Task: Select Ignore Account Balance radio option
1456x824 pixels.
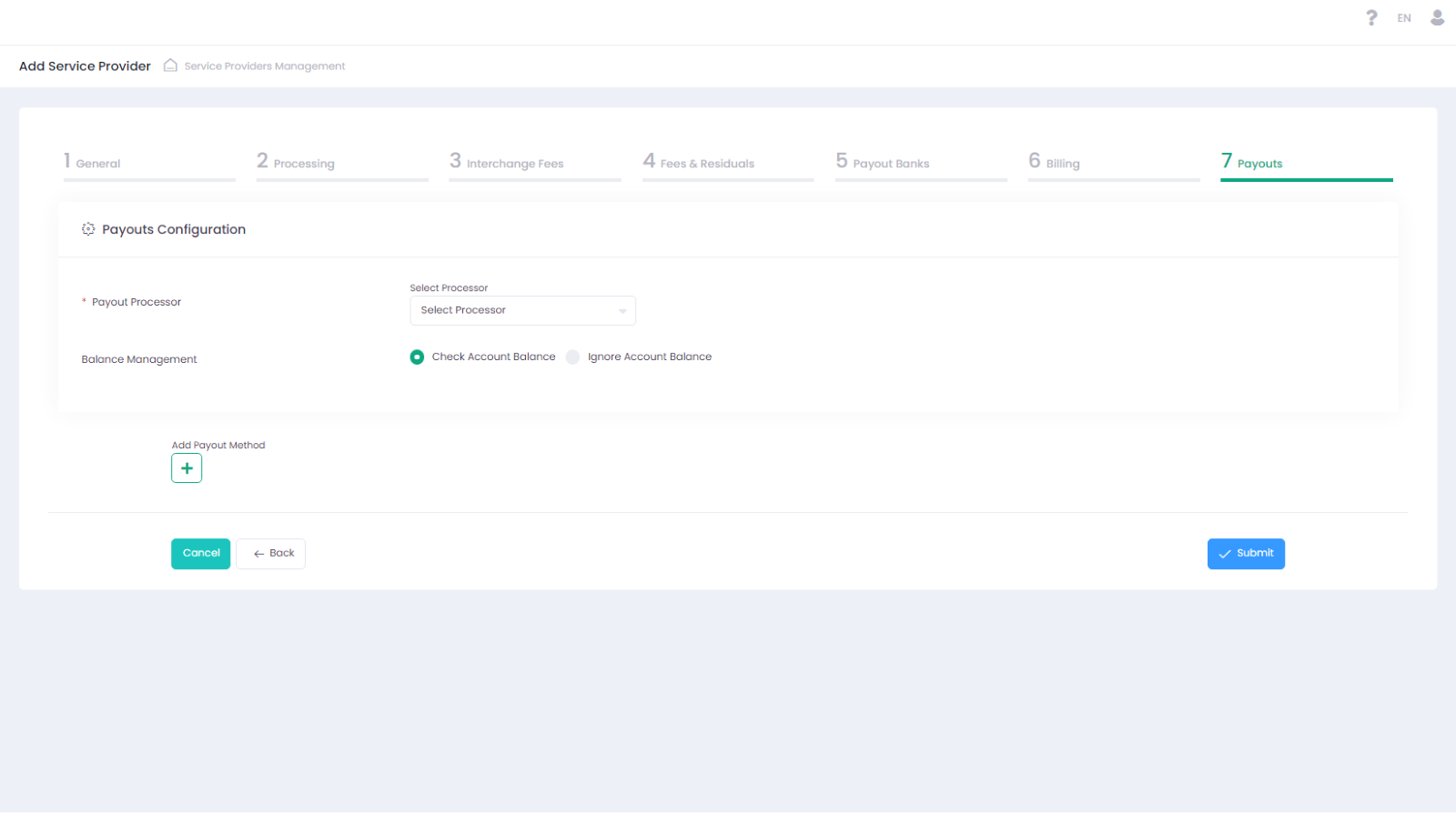Action: tap(572, 357)
